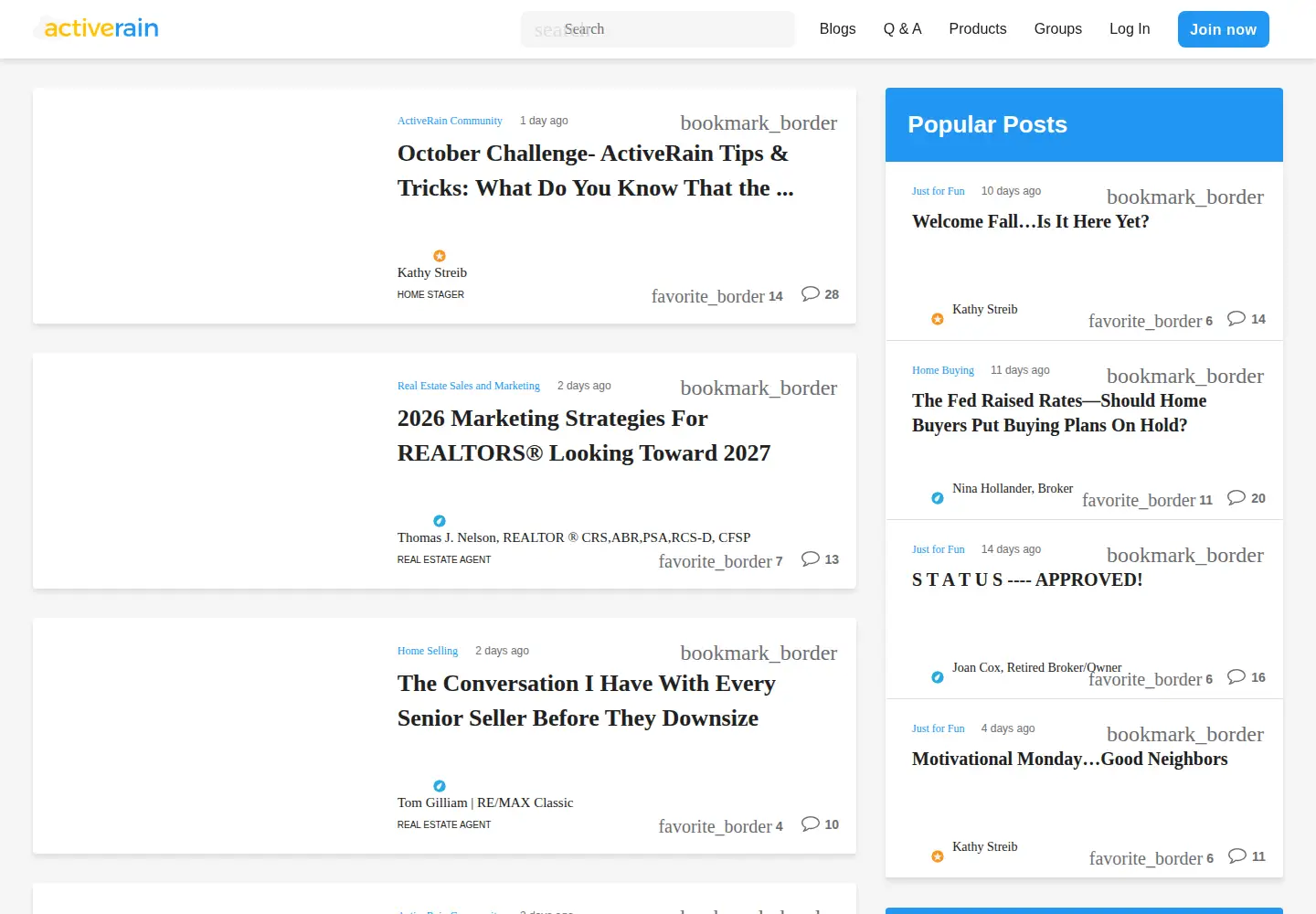Read The Conversation With Every Senior Seller post
Screen dimensions: 1316x914
[587, 701]
